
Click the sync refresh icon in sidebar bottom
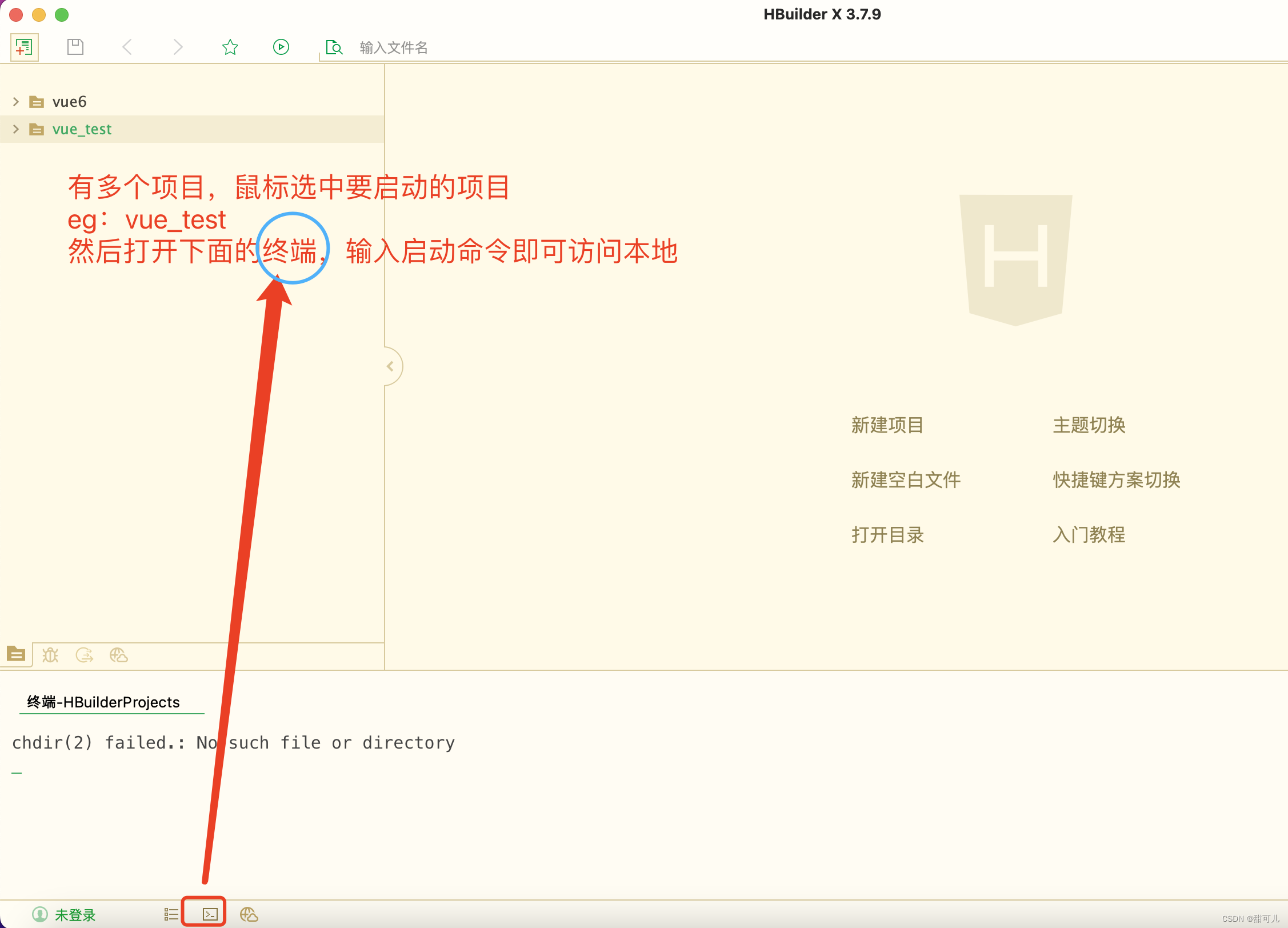[85, 655]
